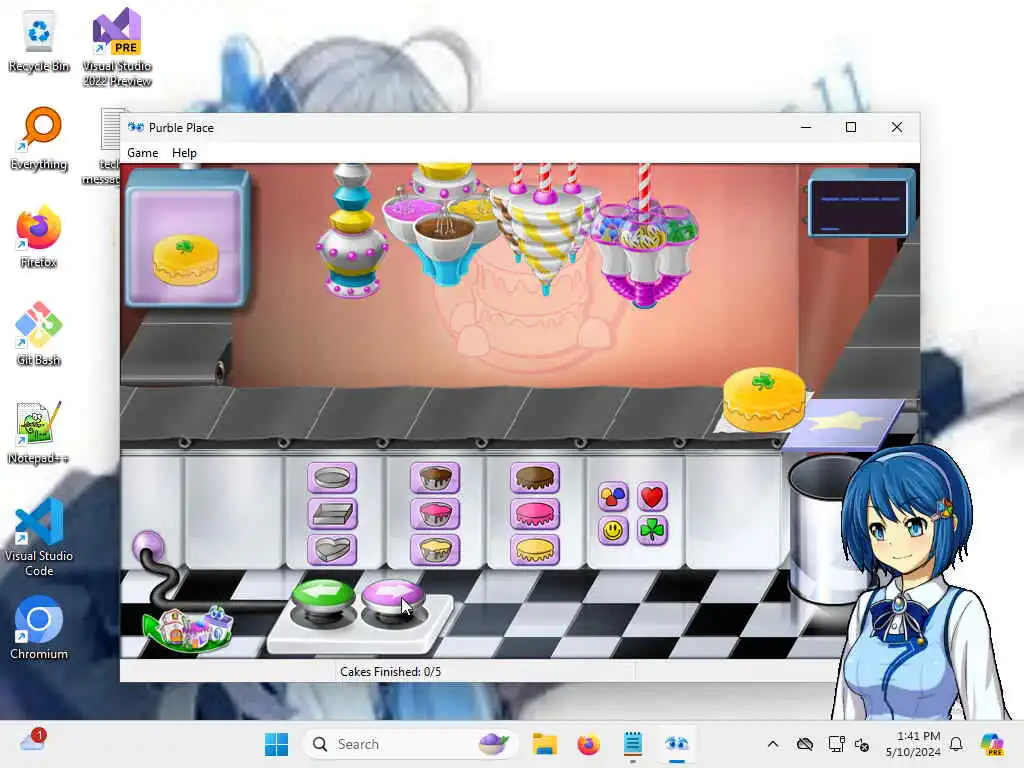1024x768 pixels.
Task: Click the cake pan dispenser machine
Action: coord(352,232)
